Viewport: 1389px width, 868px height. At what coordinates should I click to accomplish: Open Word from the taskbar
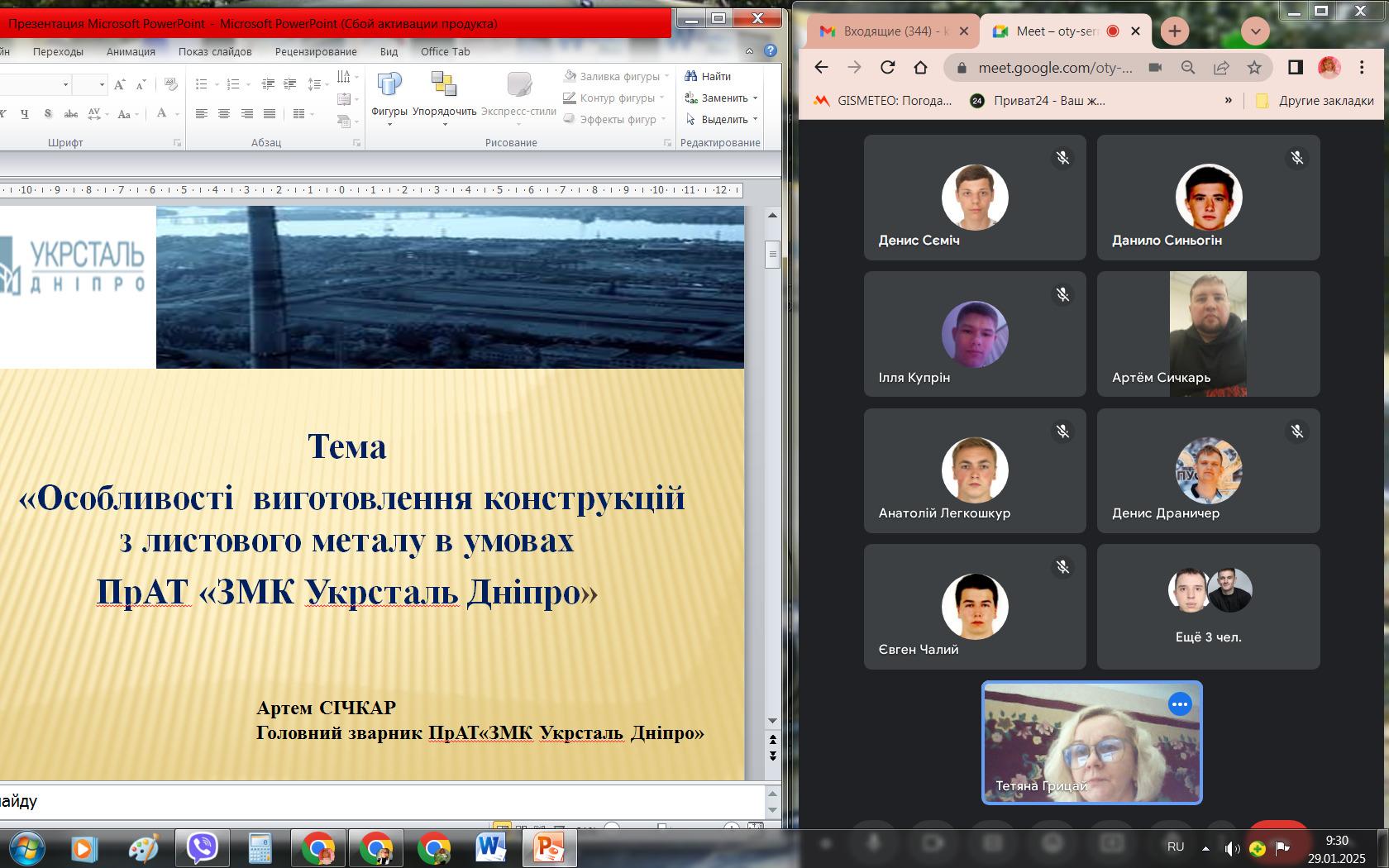pyautogui.click(x=491, y=848)
